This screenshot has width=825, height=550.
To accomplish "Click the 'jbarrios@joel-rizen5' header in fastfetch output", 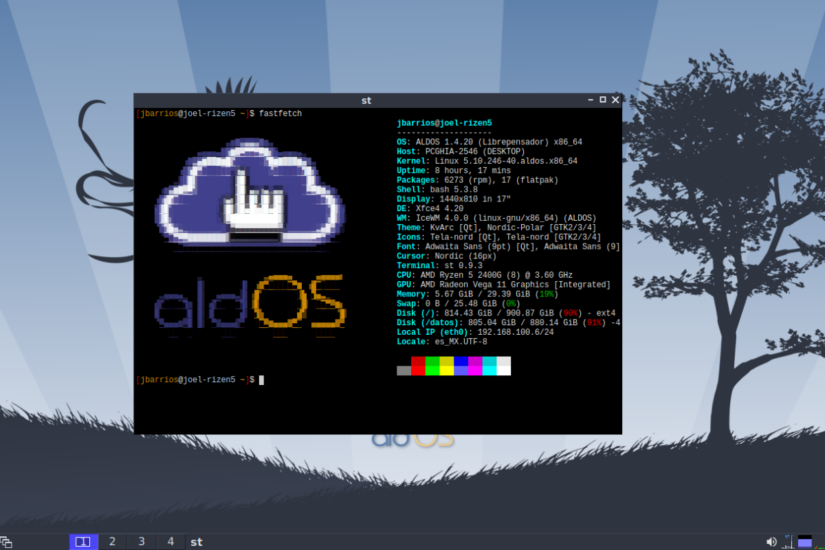I will 444,123.
